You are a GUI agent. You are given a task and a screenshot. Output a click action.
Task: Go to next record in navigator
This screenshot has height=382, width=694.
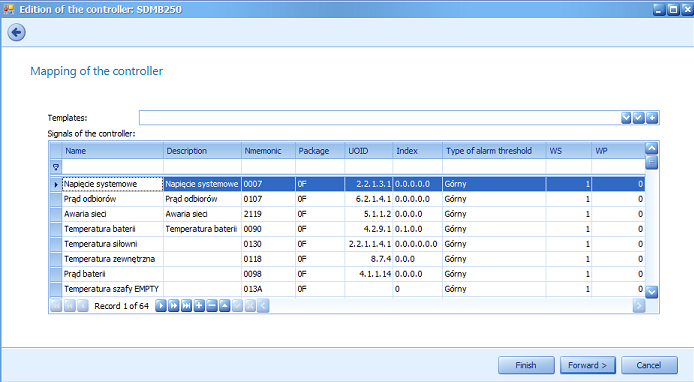coord(161,306)
